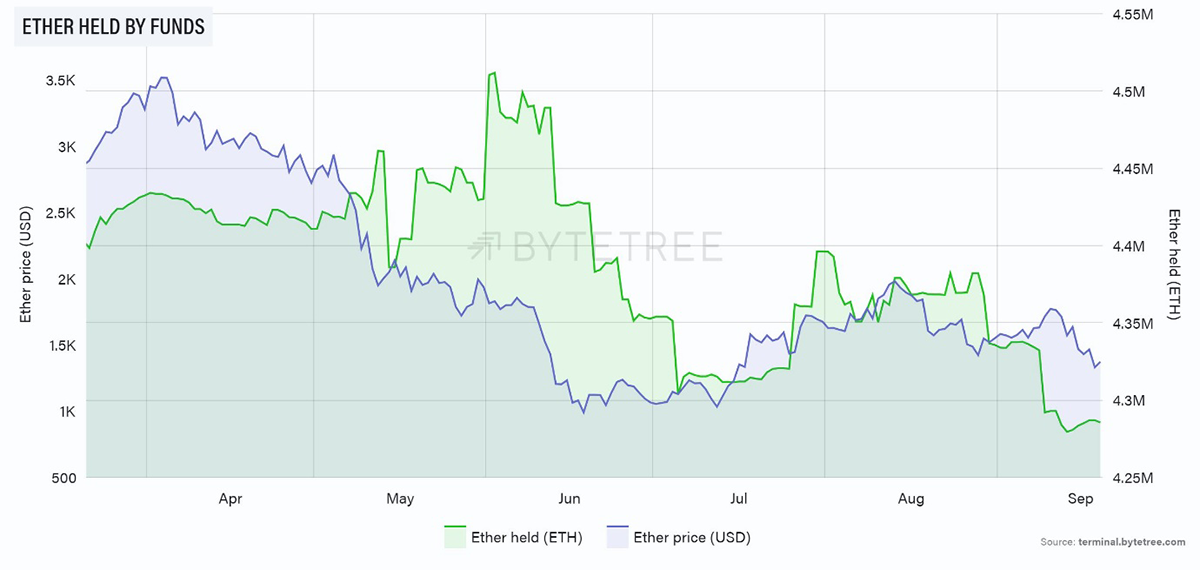Screen dimensions: 1200x570
Task: Click the green Ether held legend swatch
Action: (x=456, y=537)
